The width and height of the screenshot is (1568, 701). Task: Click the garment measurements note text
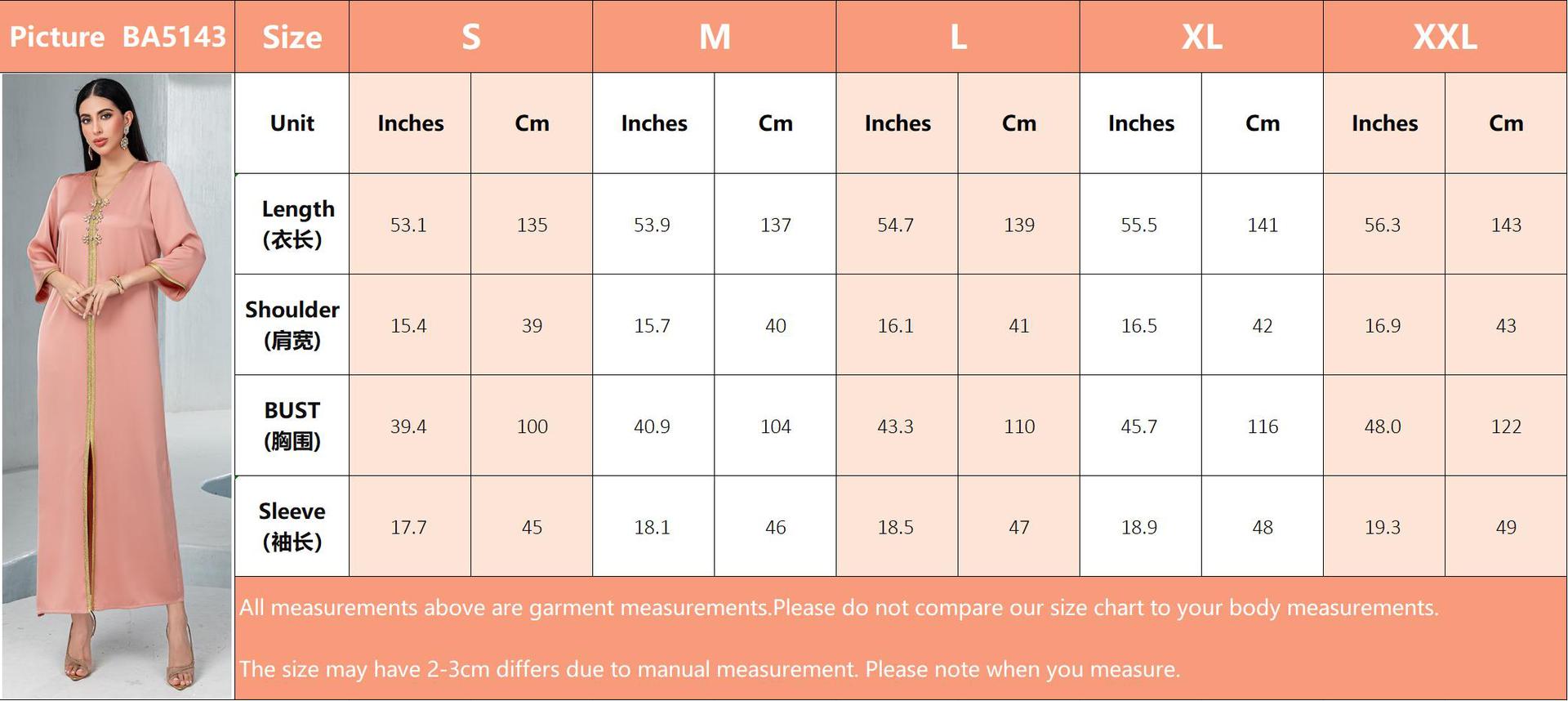point(838,608)
